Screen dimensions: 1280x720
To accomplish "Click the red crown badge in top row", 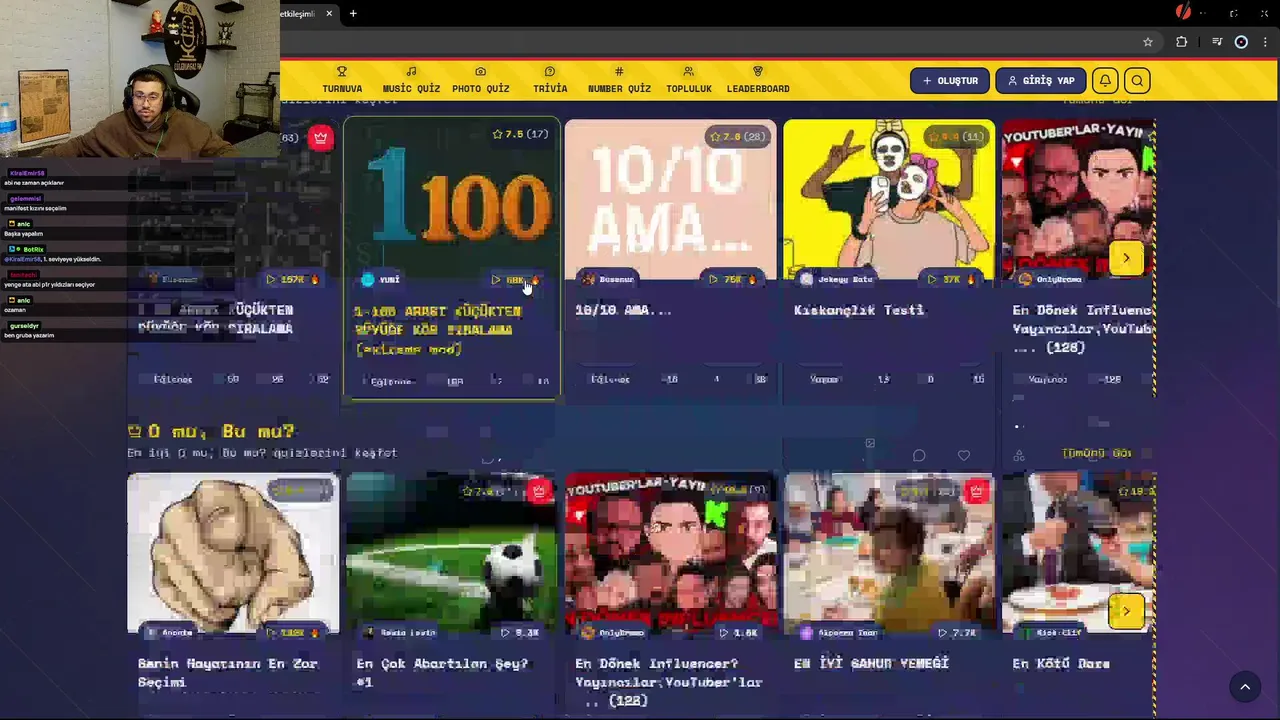I will tap(320, 138).
